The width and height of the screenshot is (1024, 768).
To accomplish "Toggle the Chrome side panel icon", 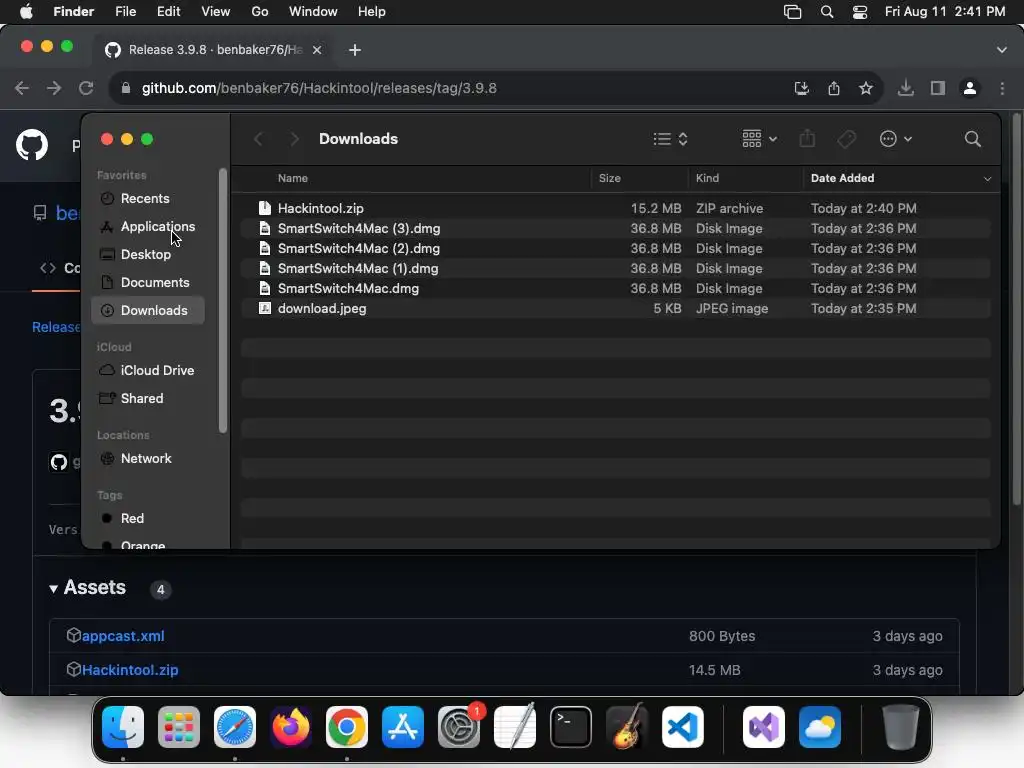I will (938, 88).
